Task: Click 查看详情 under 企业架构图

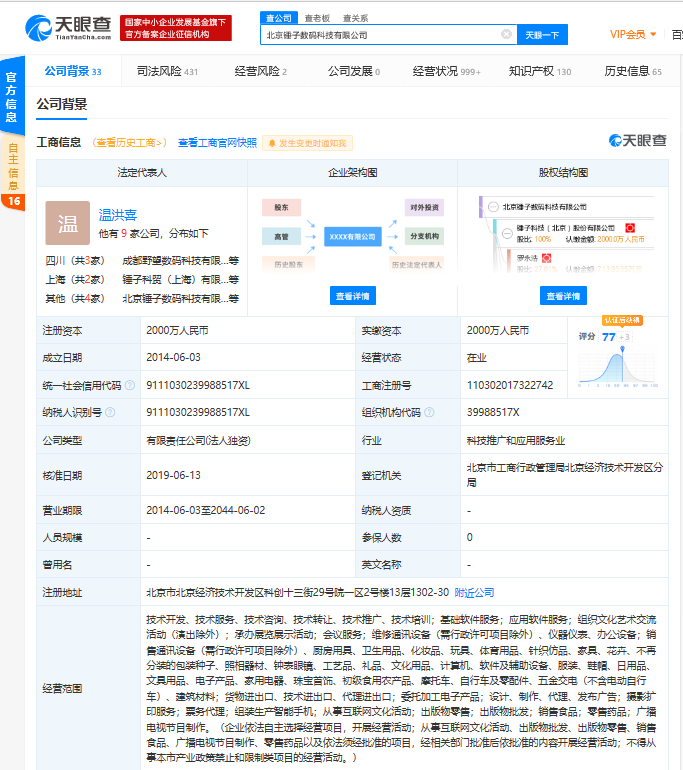Action: click(x=353, y=296)
